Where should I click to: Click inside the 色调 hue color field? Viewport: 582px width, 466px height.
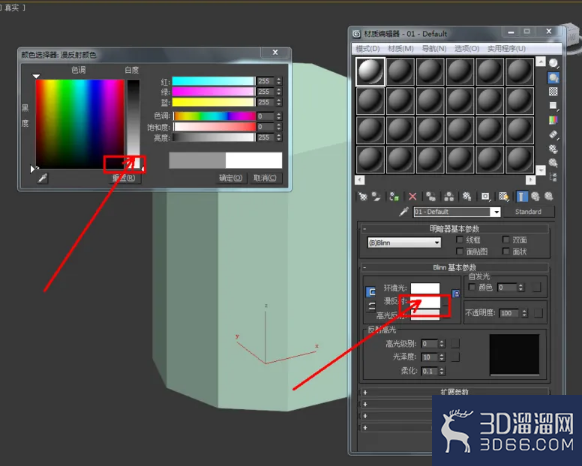point(80,124)
